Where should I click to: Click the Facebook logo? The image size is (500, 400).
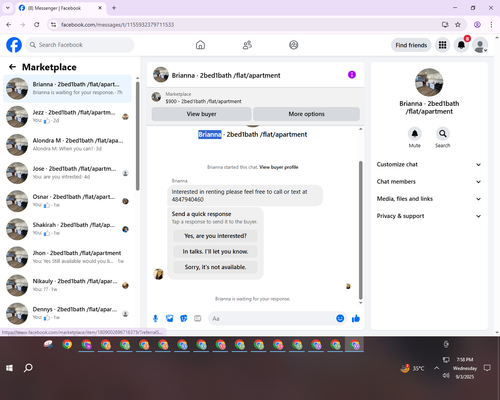tap(14, 45)
